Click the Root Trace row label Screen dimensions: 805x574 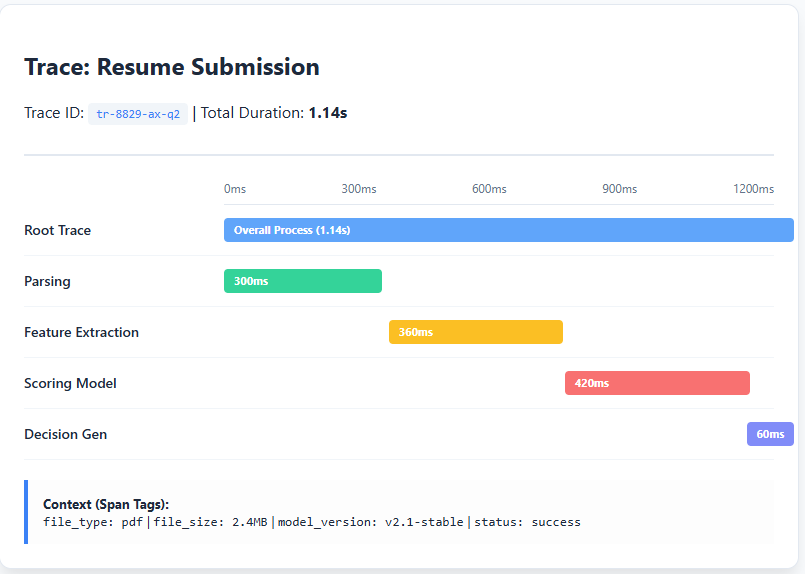coord(57,230)
